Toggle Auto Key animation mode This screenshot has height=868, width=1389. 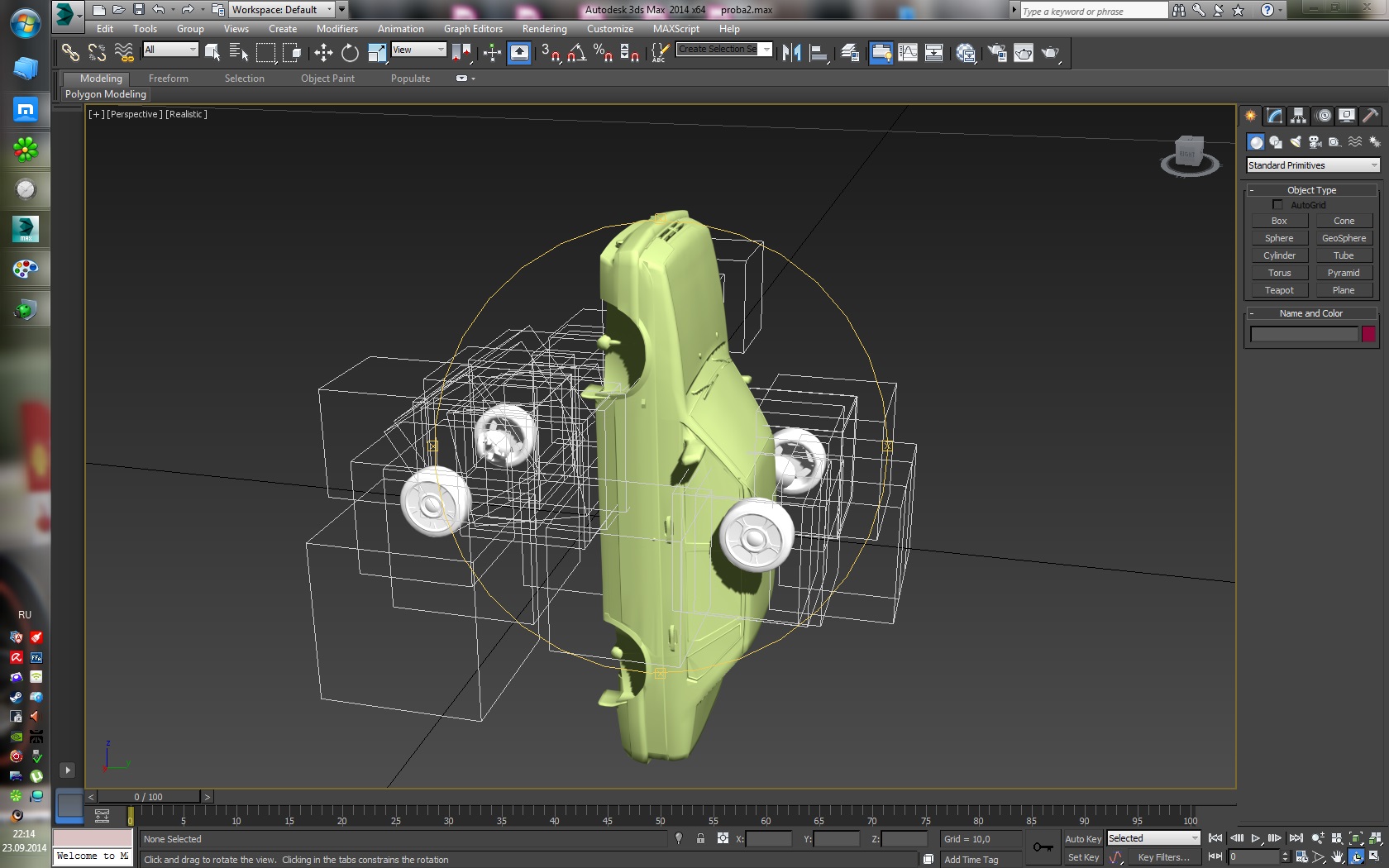coord(1082,839)
